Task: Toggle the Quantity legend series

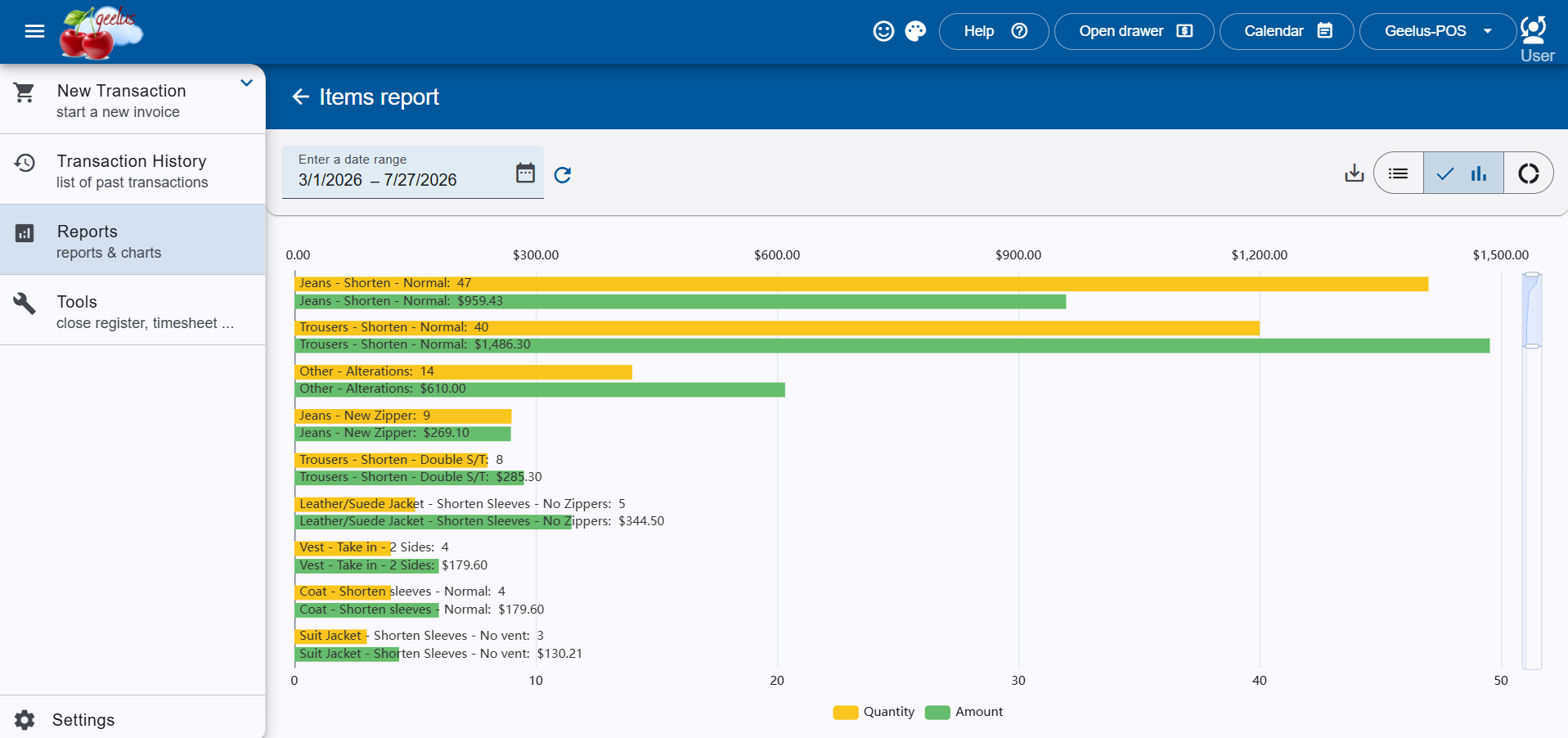Action: (x=874, y=712)
